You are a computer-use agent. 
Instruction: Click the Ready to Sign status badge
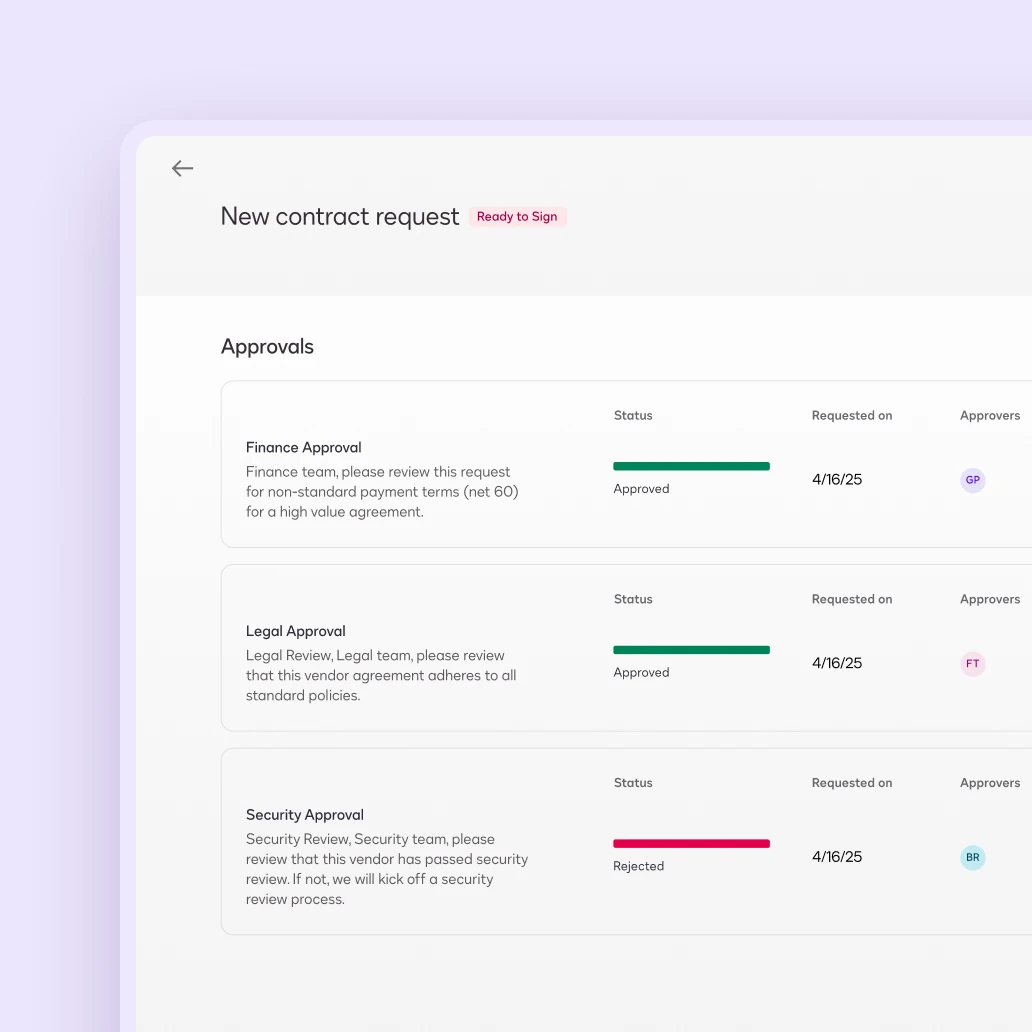point(517,217)
